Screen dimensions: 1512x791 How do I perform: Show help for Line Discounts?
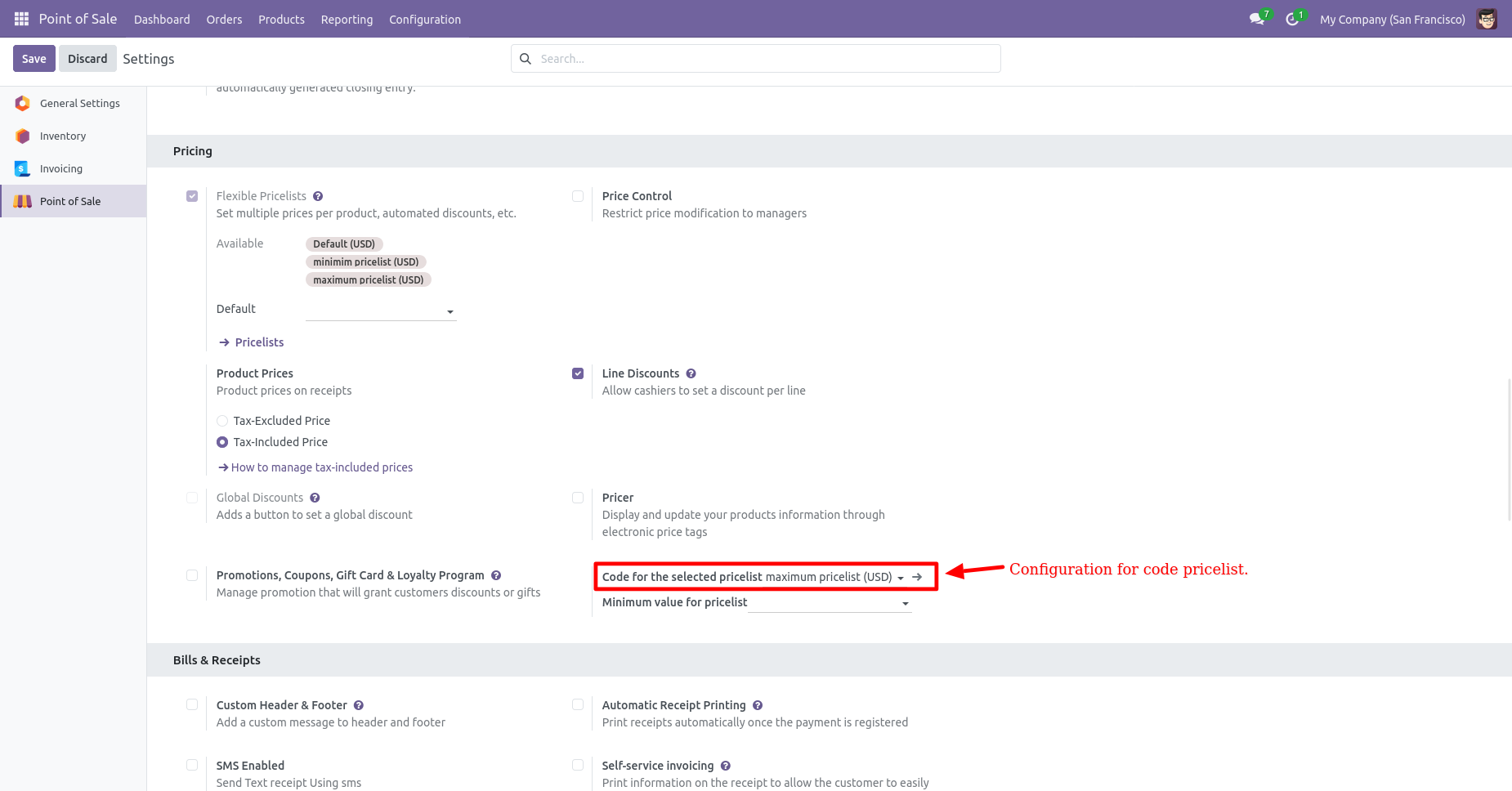pyautogui.click(x=691, y=373)
